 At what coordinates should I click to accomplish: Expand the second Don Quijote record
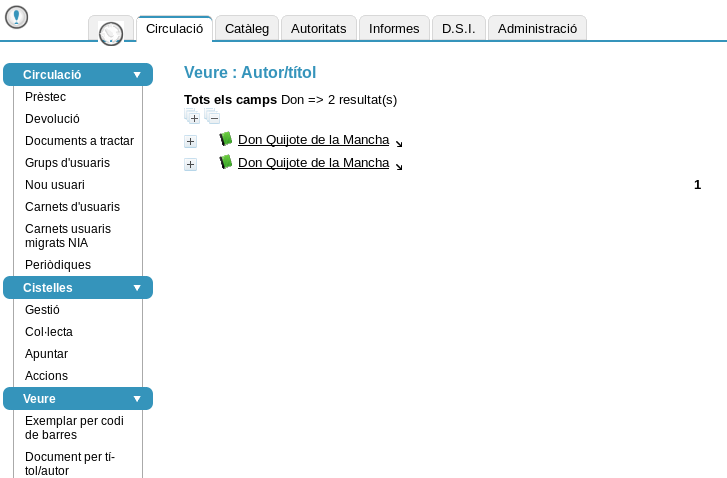pos(190,164)
